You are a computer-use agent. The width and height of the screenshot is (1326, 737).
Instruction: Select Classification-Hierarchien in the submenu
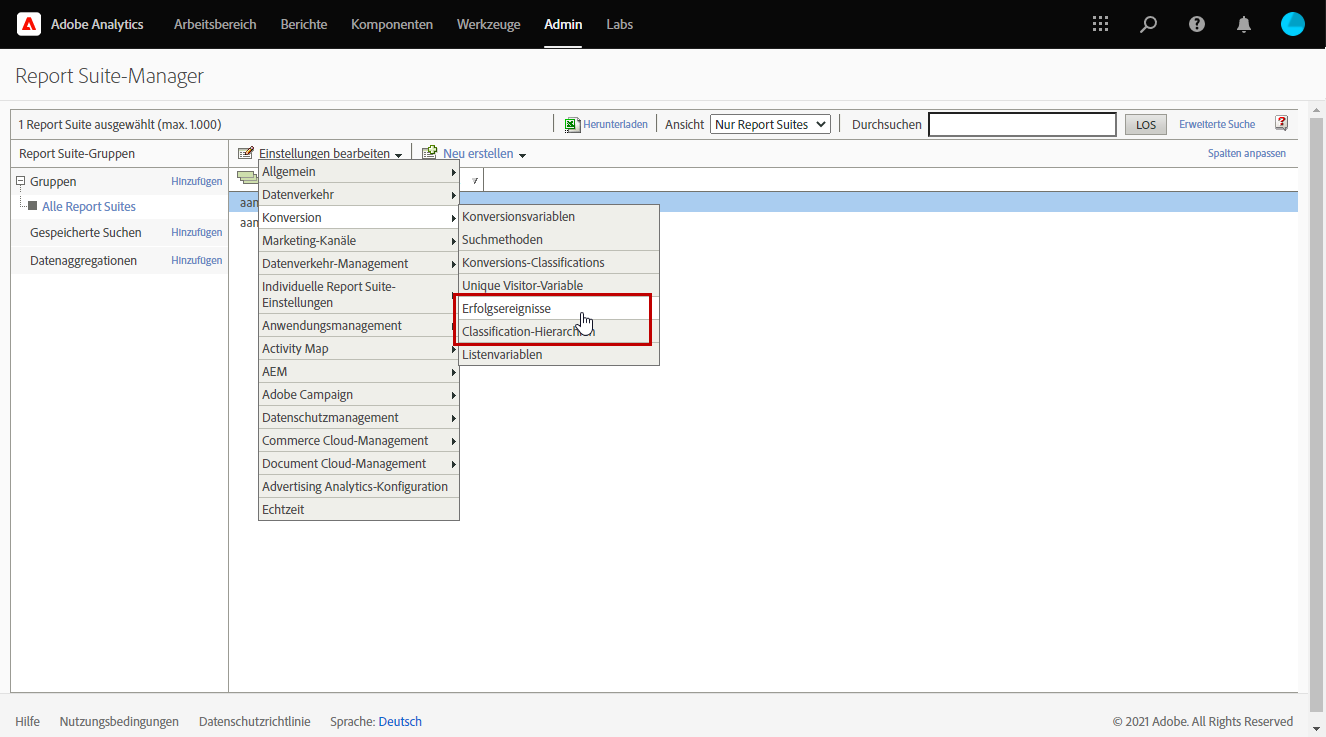tap(559, 332)
